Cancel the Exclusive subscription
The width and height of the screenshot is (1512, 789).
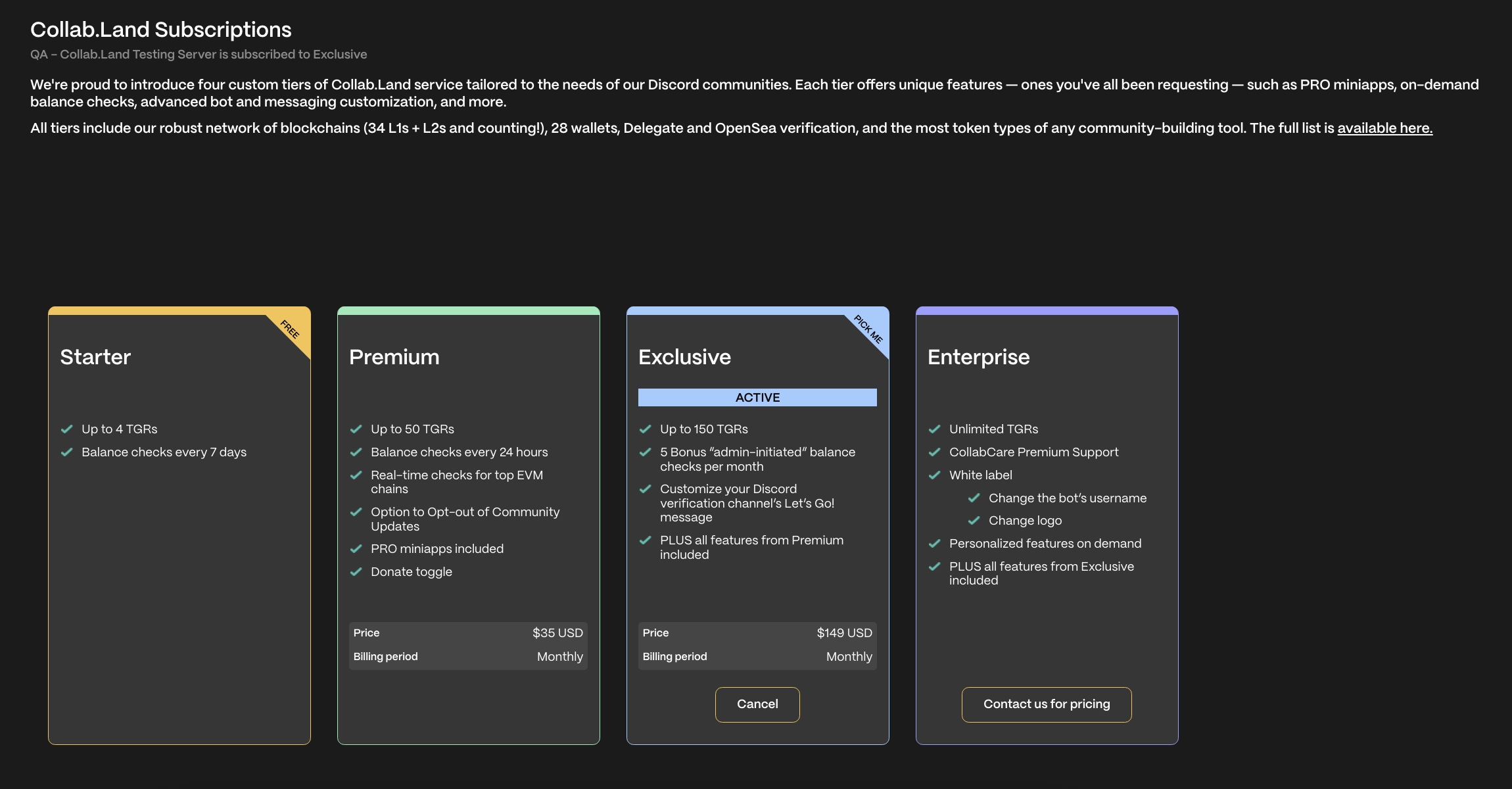pos(757,704)
